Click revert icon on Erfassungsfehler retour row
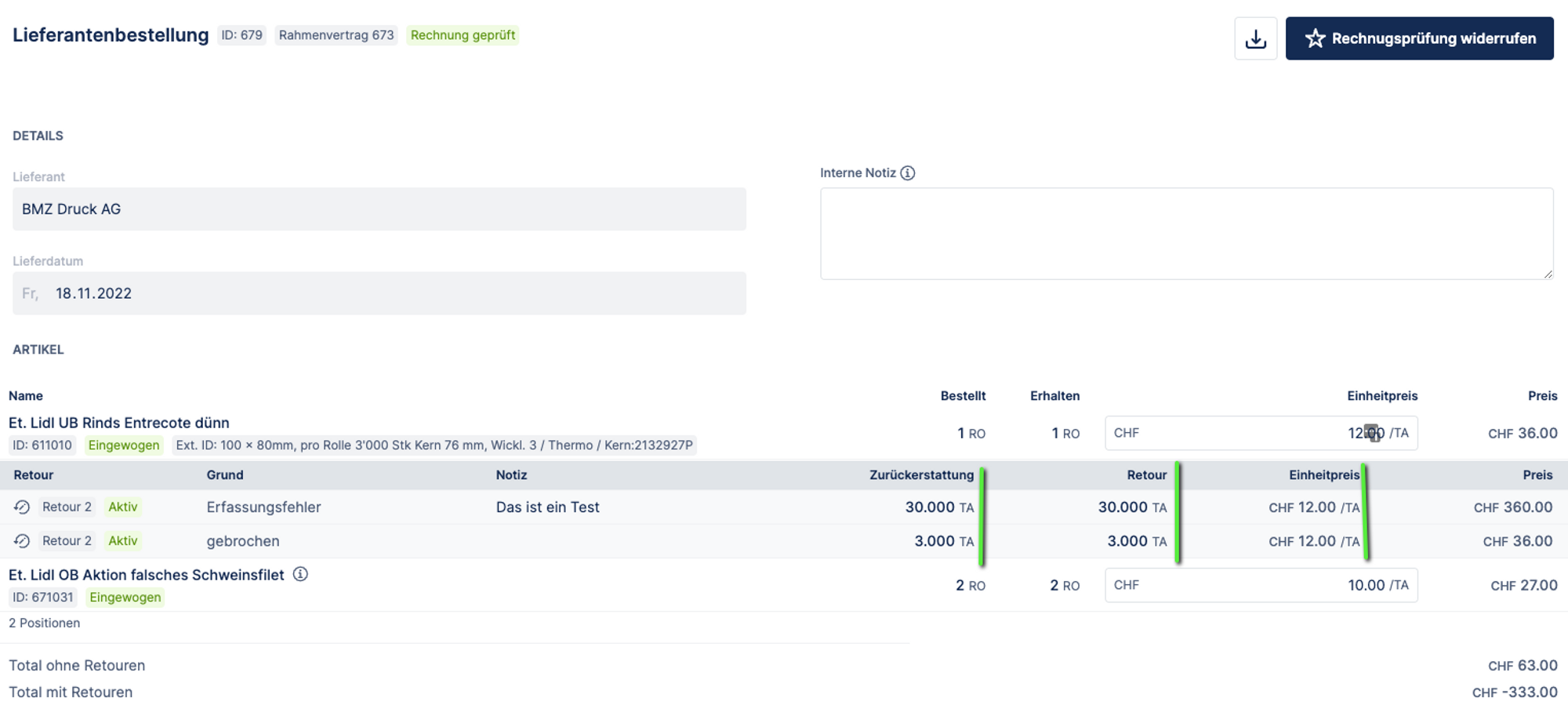This screenshot has height=705, width=1568. (x=22, y=507)
